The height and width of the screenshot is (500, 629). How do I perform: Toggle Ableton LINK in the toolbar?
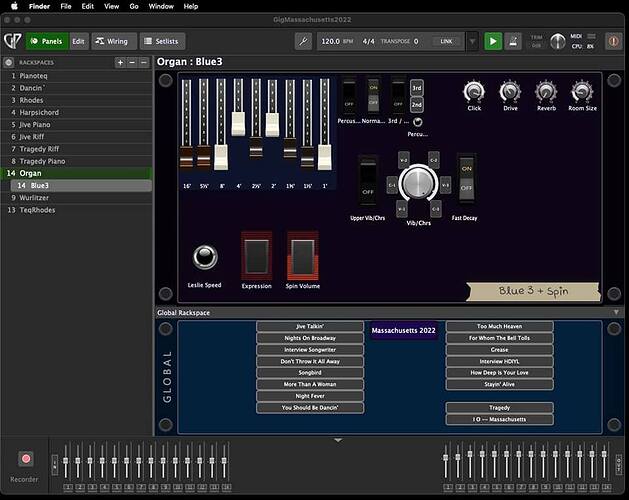point(446,41)
